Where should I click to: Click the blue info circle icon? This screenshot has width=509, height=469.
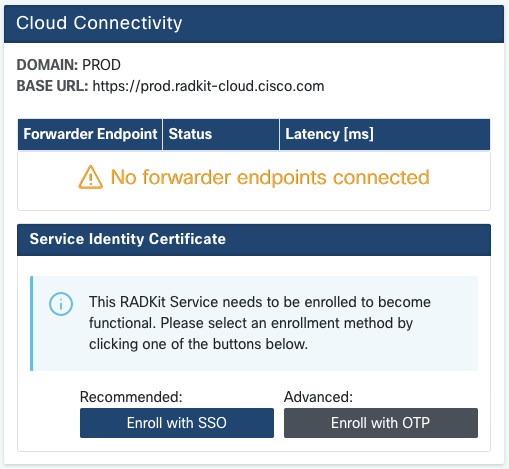[x=61, y=304]
